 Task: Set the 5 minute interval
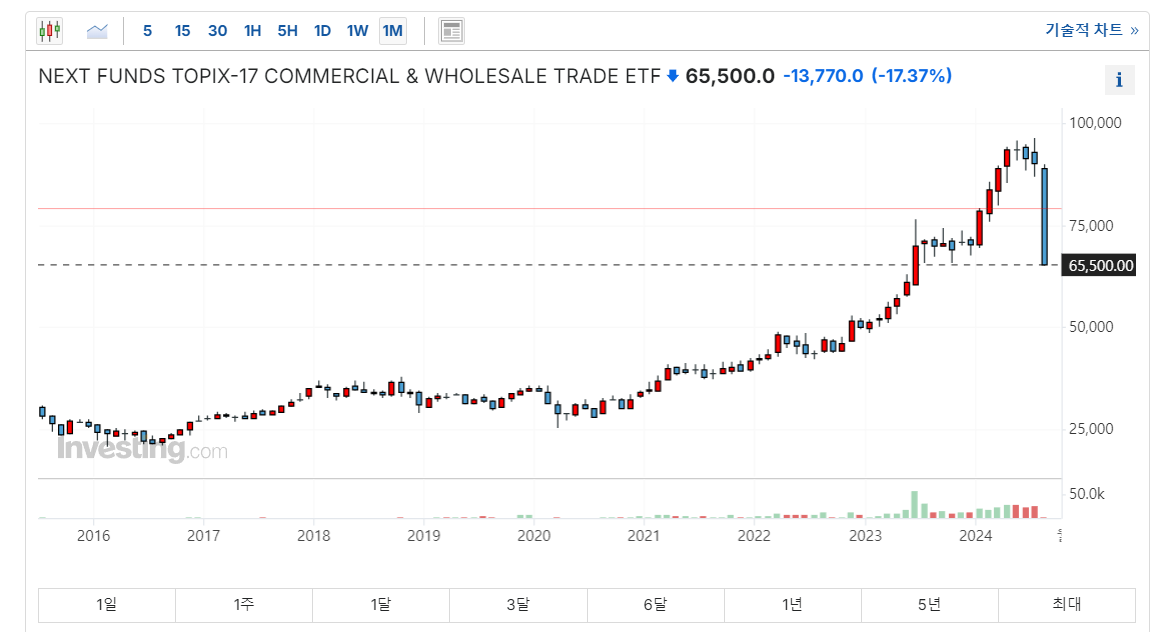coord(147,31)
